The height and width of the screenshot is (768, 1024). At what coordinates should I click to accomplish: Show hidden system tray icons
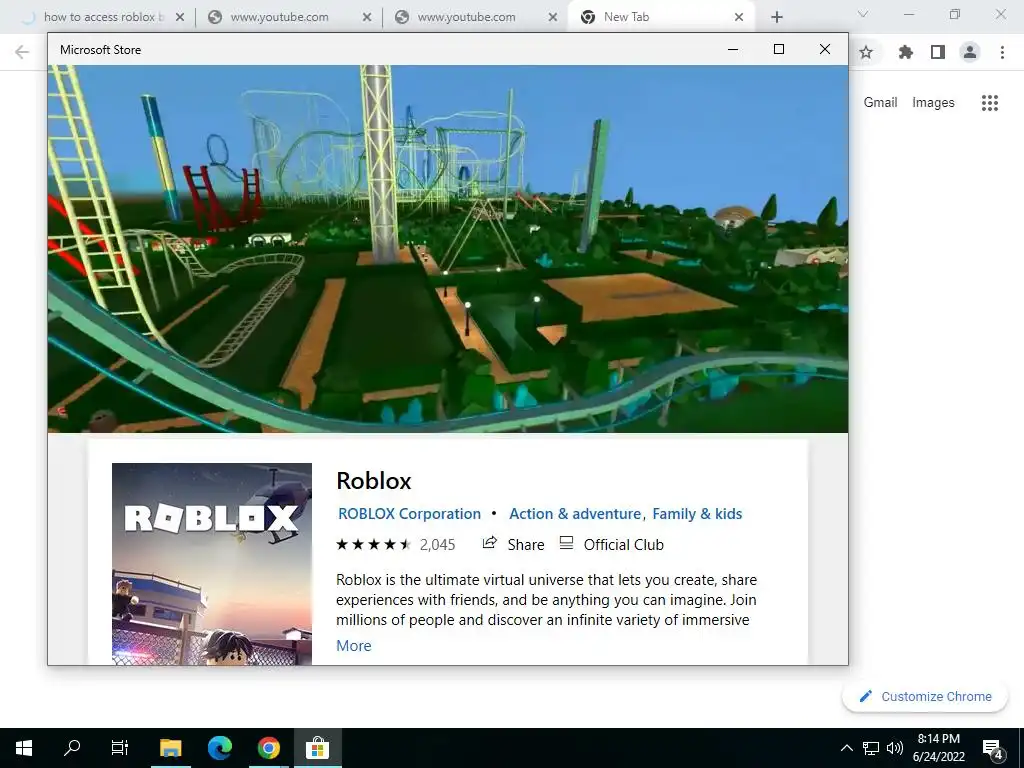tap(846, 748)
